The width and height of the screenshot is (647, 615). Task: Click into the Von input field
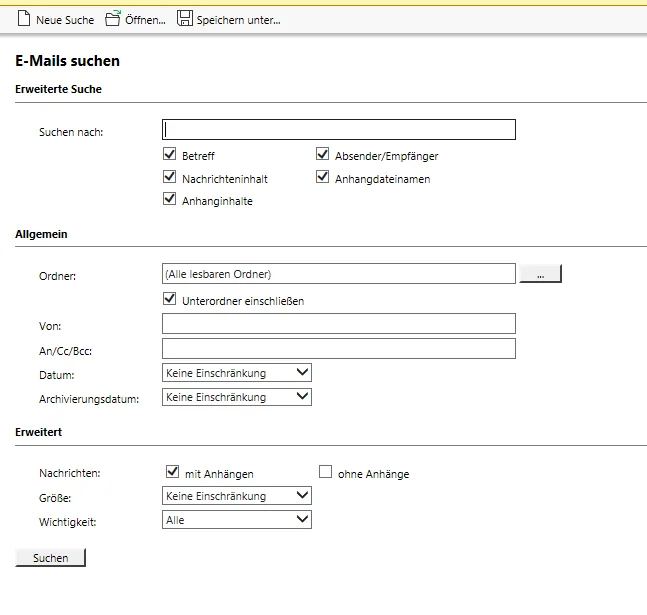339,324
